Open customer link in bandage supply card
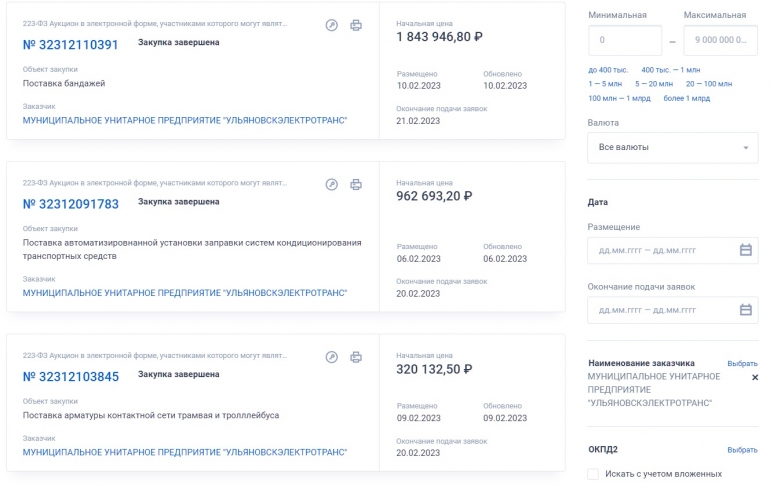Viewport: 770px width, 486px height. point(185,120)
